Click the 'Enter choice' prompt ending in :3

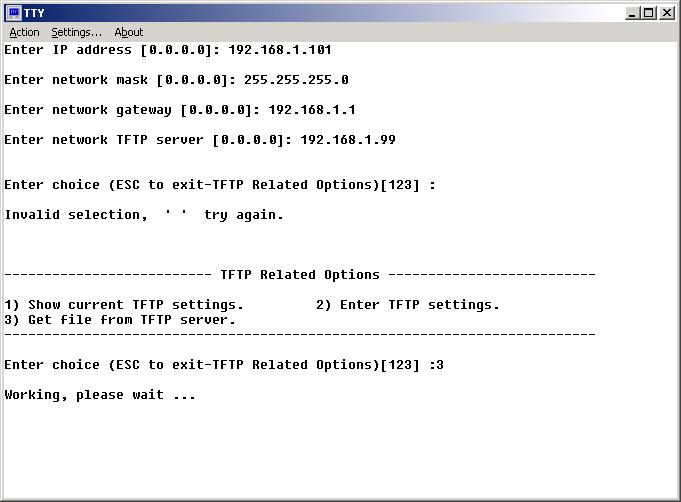pos(224,365)
